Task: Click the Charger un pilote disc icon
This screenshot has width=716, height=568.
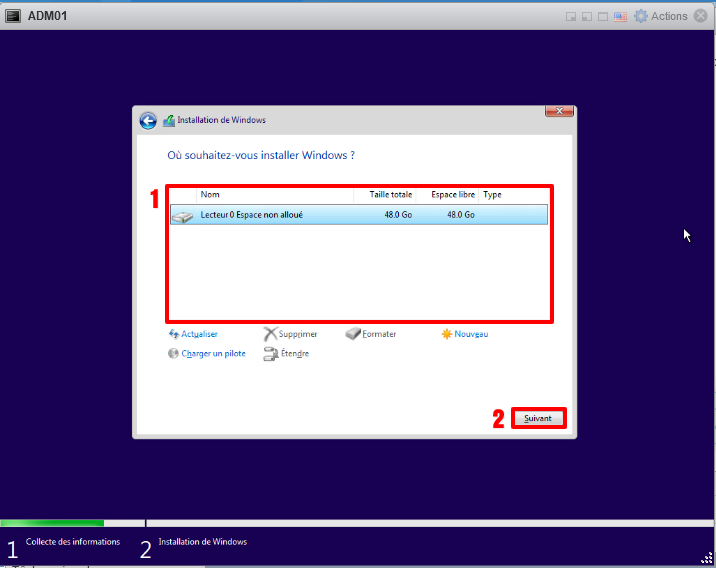Action: coord(174,354)
